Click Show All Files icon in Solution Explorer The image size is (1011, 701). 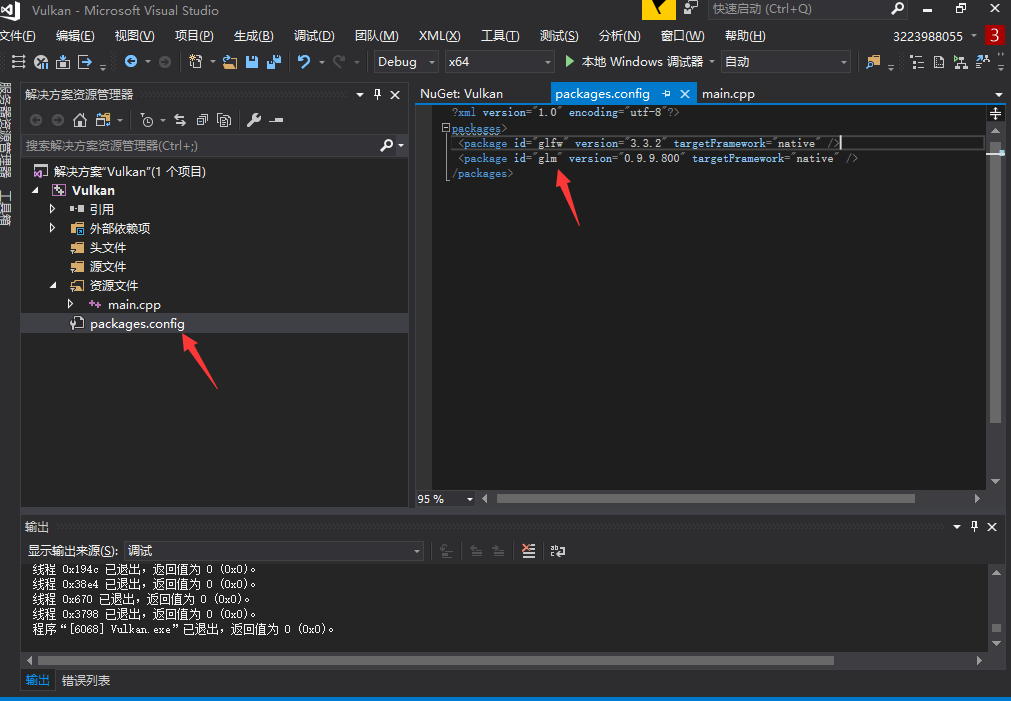pos(224,120)
